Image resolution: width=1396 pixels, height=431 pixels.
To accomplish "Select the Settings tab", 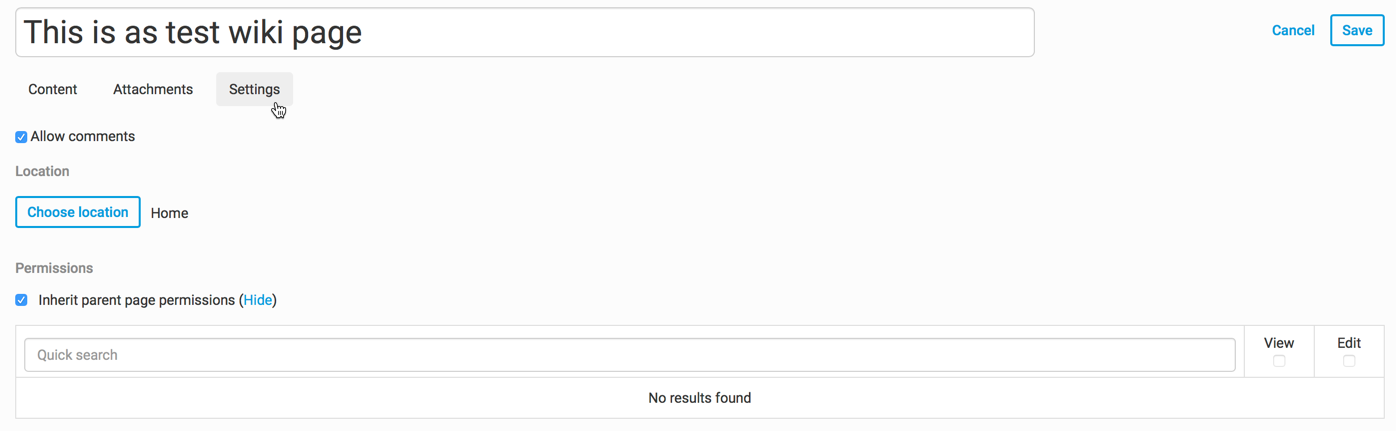I will (x=254, y=90).
